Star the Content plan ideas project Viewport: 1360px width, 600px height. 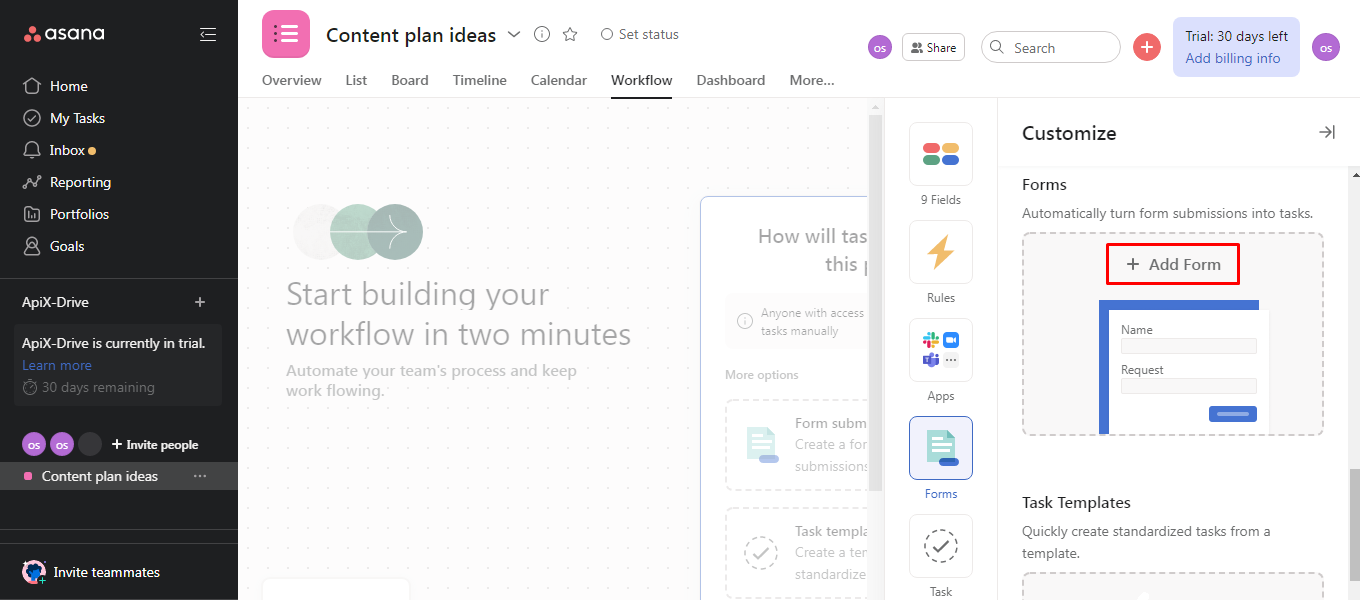click(x=570, y=34)
